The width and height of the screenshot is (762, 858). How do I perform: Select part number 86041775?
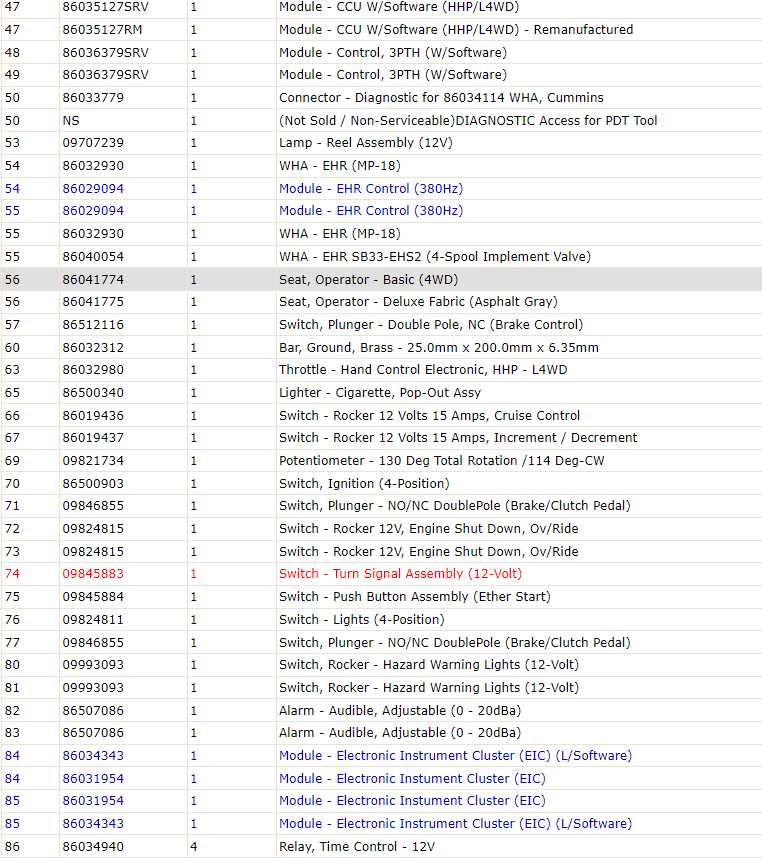tap(93, 302)
